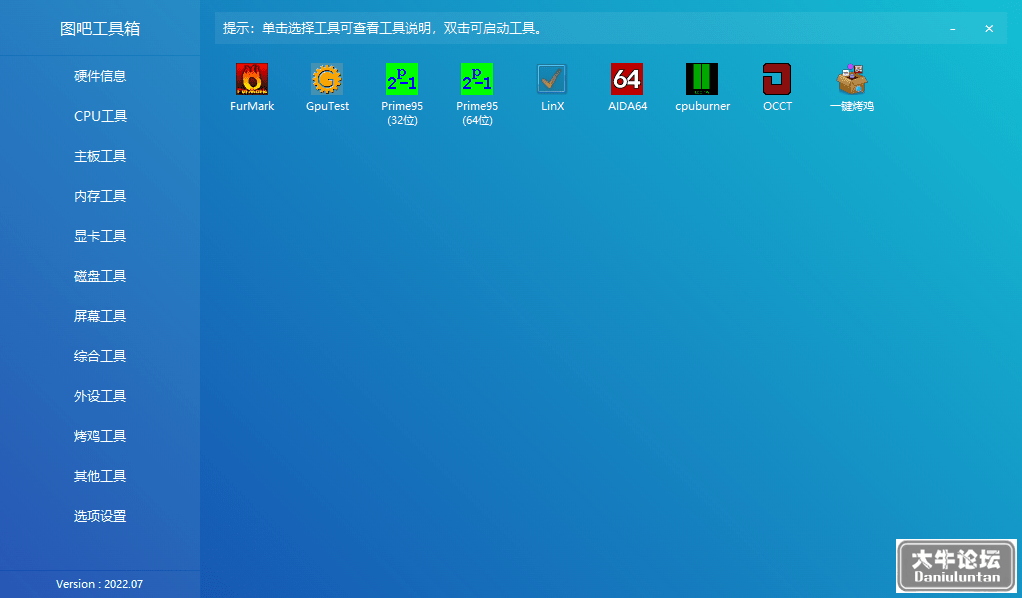
Task: Select the OCCT tool icon
Action: (777, 79)
